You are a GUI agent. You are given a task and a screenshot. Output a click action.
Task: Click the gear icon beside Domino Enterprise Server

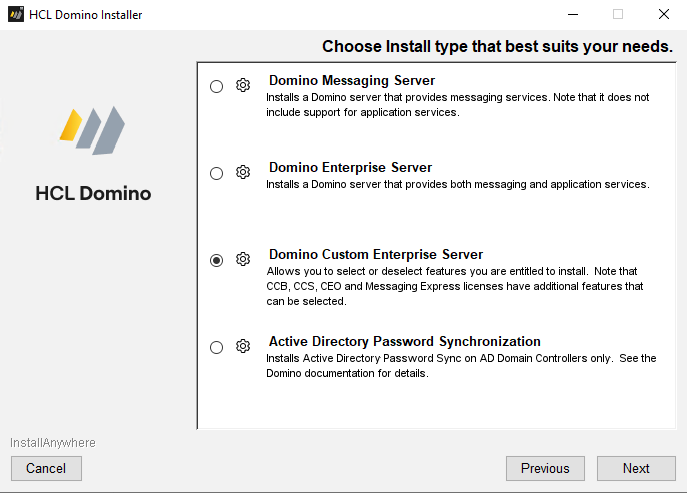point(243,172)
